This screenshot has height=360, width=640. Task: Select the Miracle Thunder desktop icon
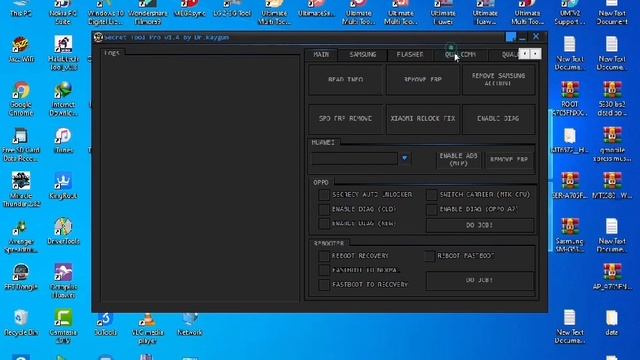tap(21, 190)
